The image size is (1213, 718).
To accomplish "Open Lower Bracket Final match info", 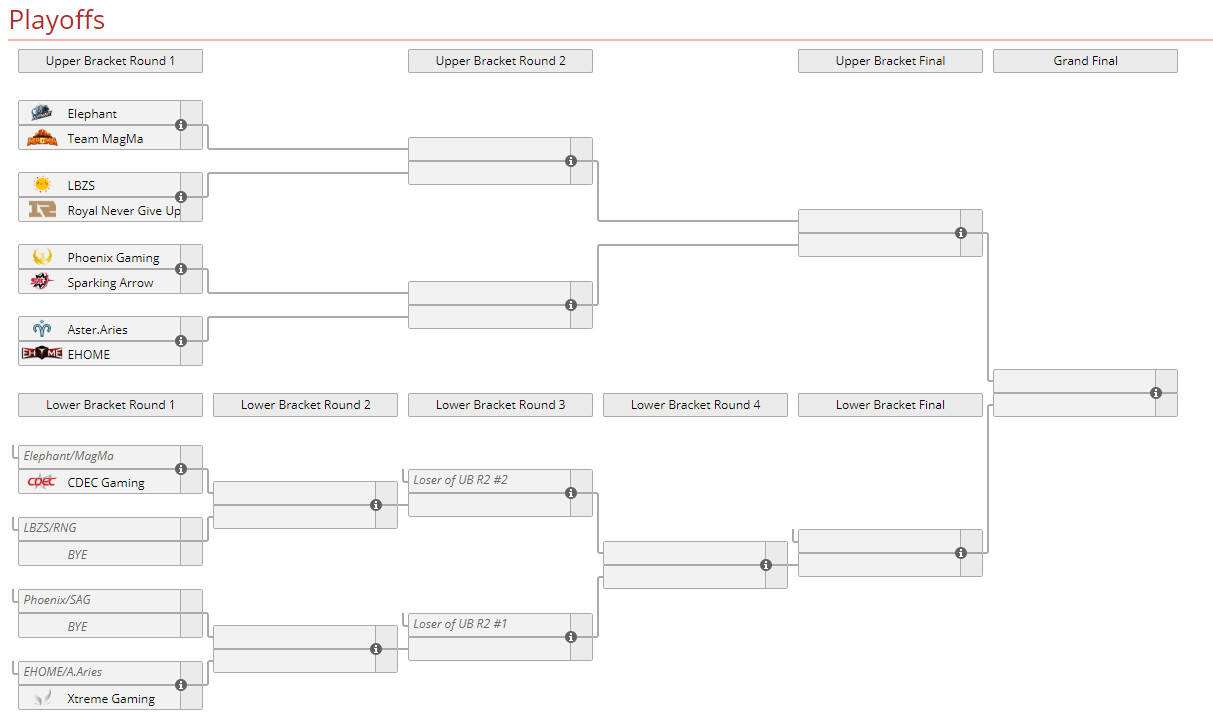I will (961, 553).
